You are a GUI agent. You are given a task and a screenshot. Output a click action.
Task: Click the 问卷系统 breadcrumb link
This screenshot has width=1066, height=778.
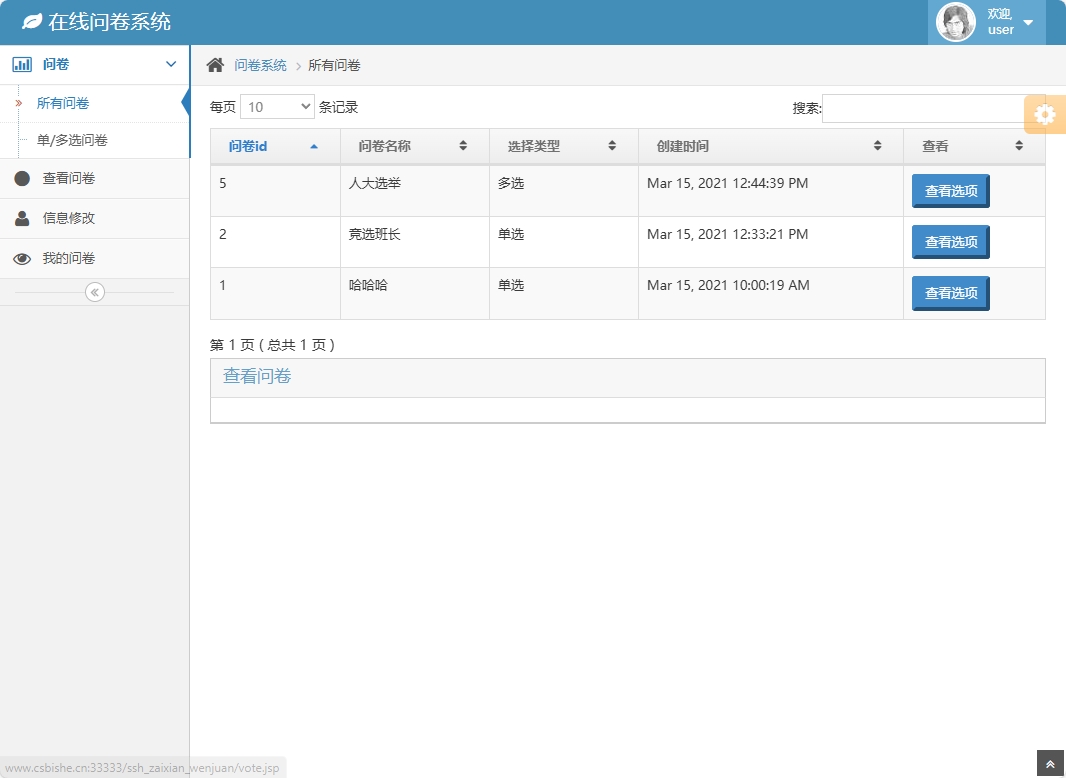point(260,65)
